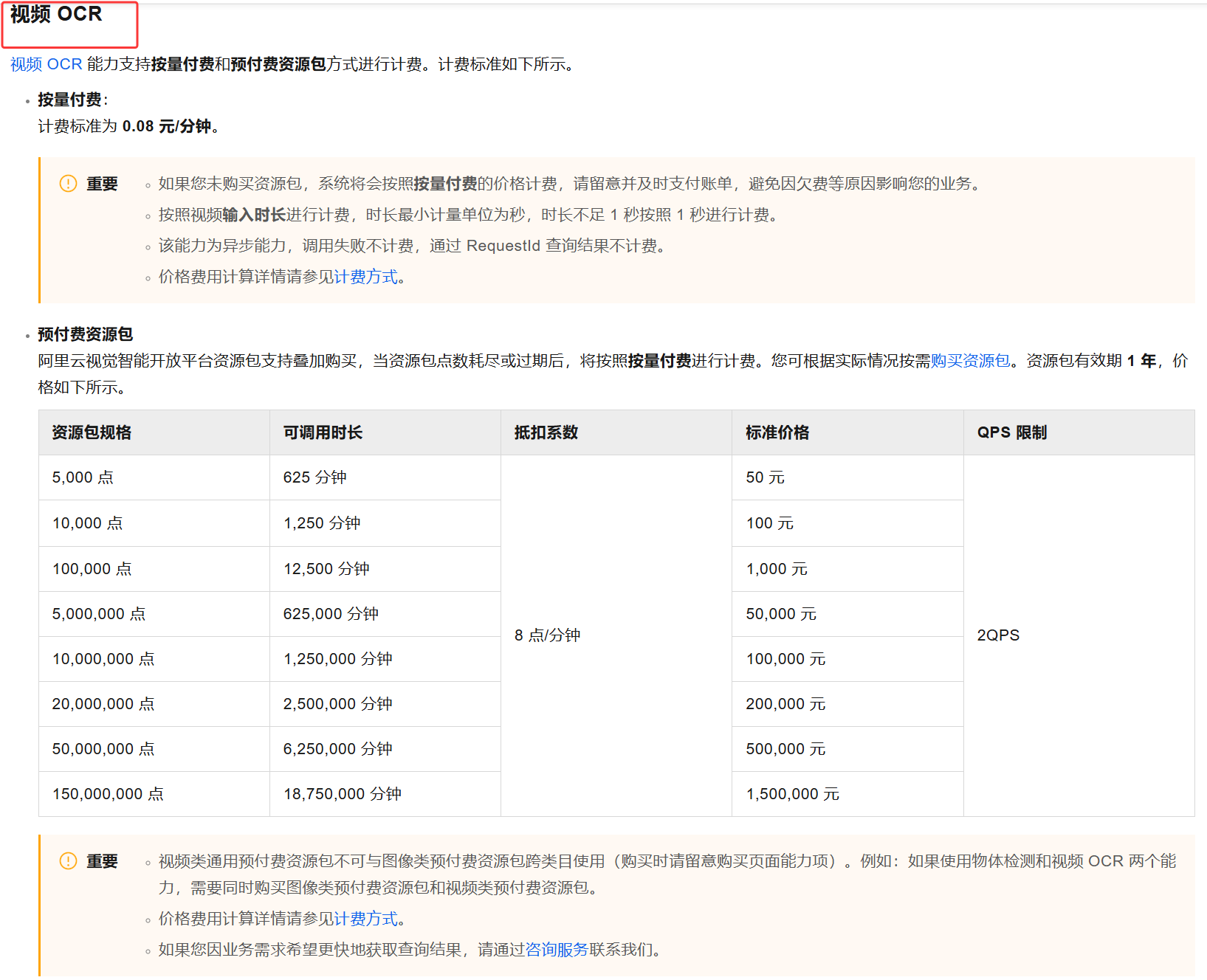
Task: Select the 5,000 点 cell
Action: tap(154, 477)
